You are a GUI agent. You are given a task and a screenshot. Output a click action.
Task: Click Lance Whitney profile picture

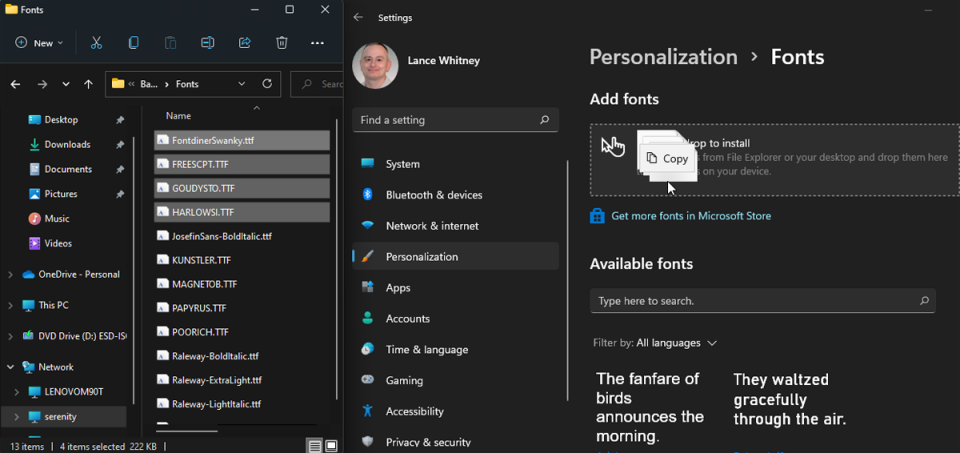(x=375, y=66)
